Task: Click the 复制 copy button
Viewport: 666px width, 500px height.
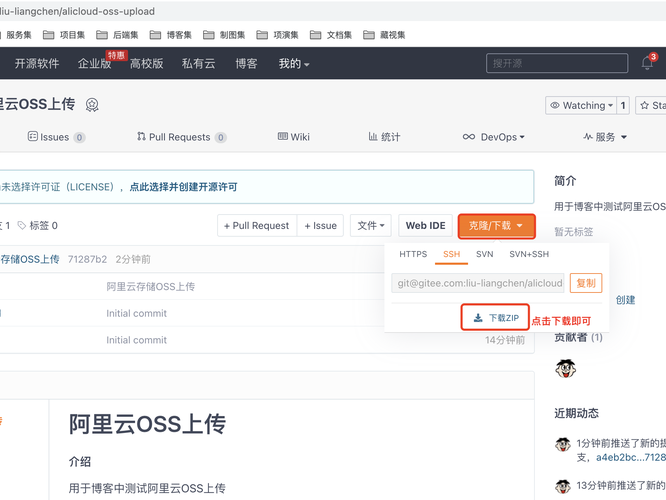Action: [x=586, y=283]
